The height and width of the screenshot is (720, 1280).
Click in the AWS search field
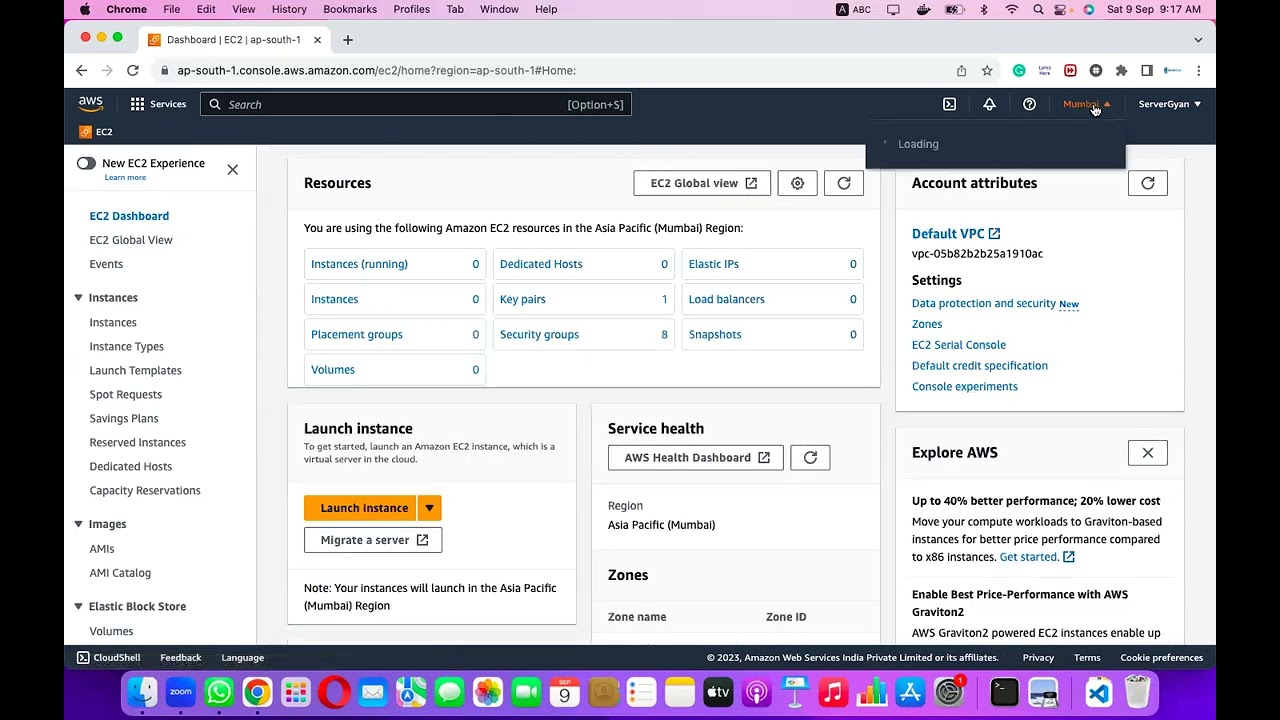416,104
